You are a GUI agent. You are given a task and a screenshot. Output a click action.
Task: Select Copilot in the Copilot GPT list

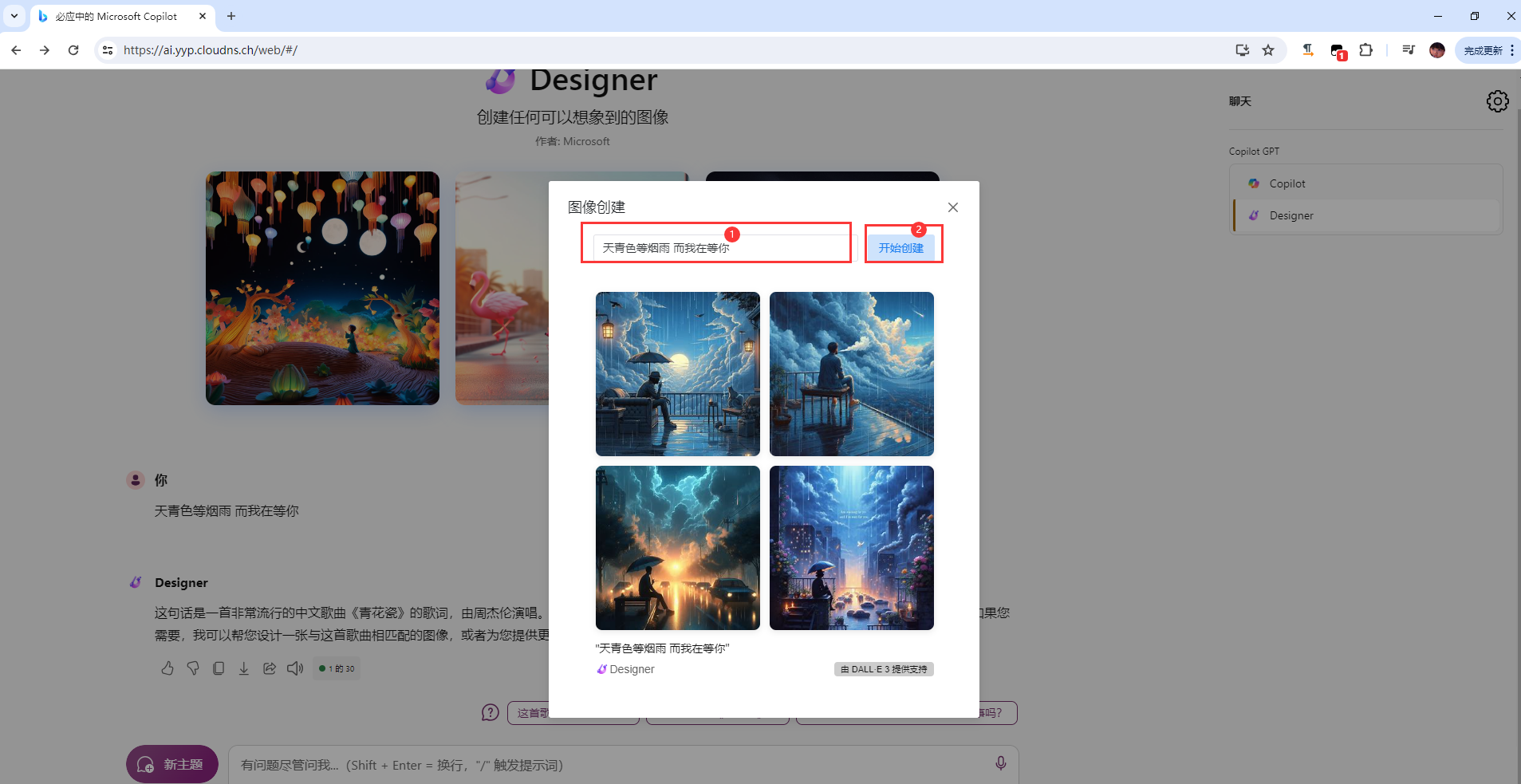pos(1365,183)
